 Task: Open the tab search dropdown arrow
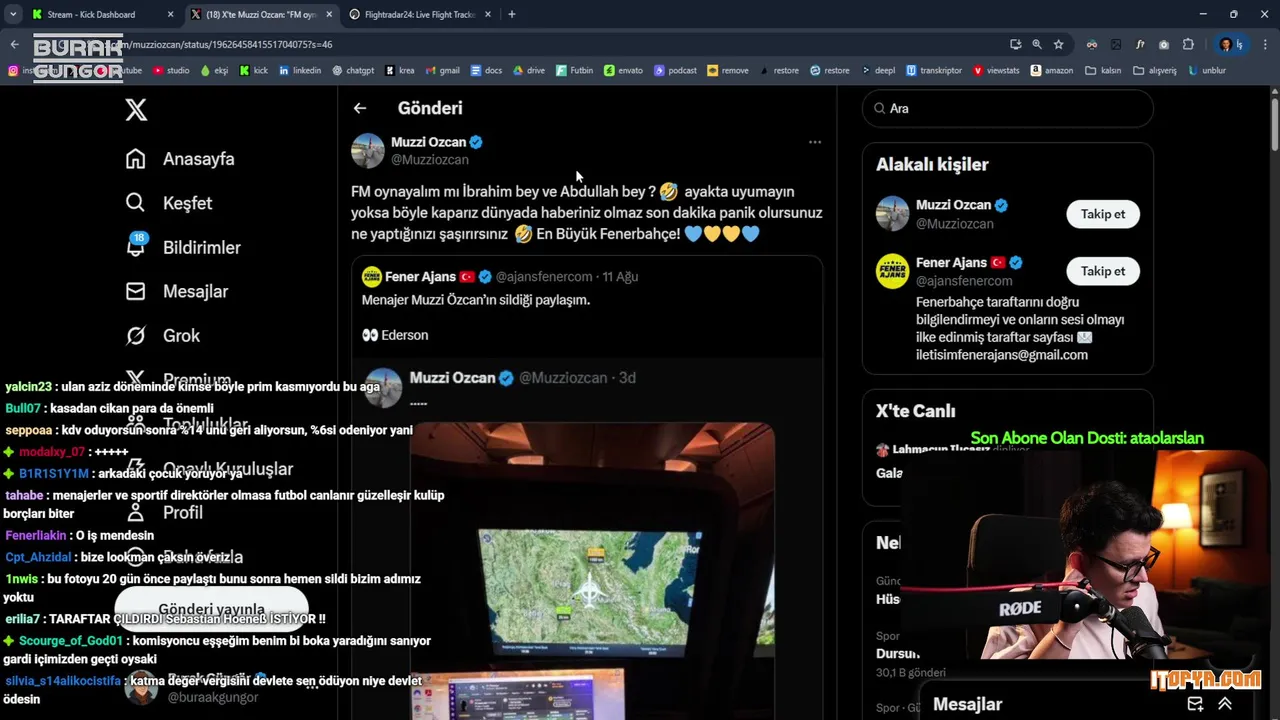point(13,14)
